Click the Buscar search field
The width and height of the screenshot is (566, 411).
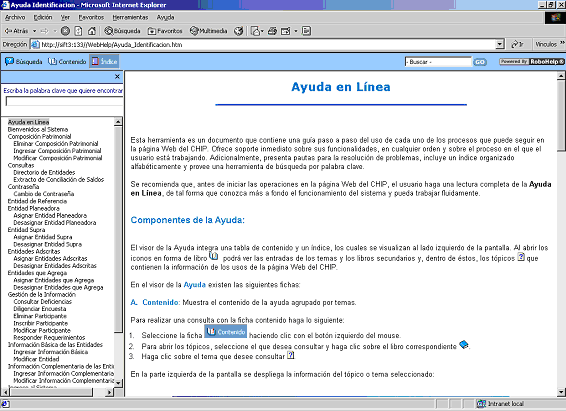tap(438, 62)
